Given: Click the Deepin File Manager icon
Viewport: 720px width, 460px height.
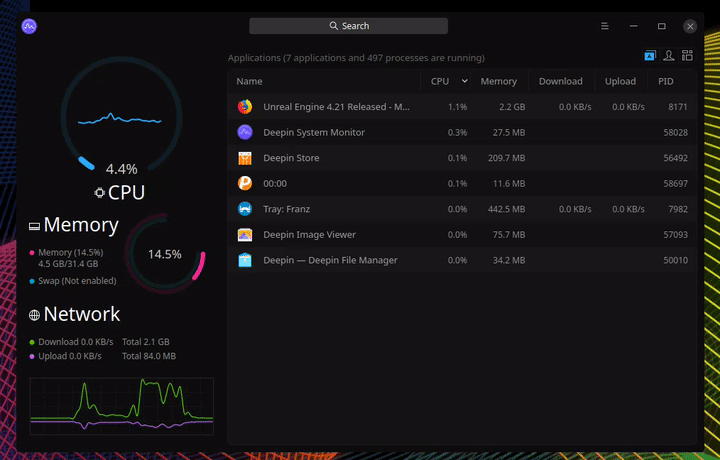Looking at the screenshot, I should click(x=245, y=260).
